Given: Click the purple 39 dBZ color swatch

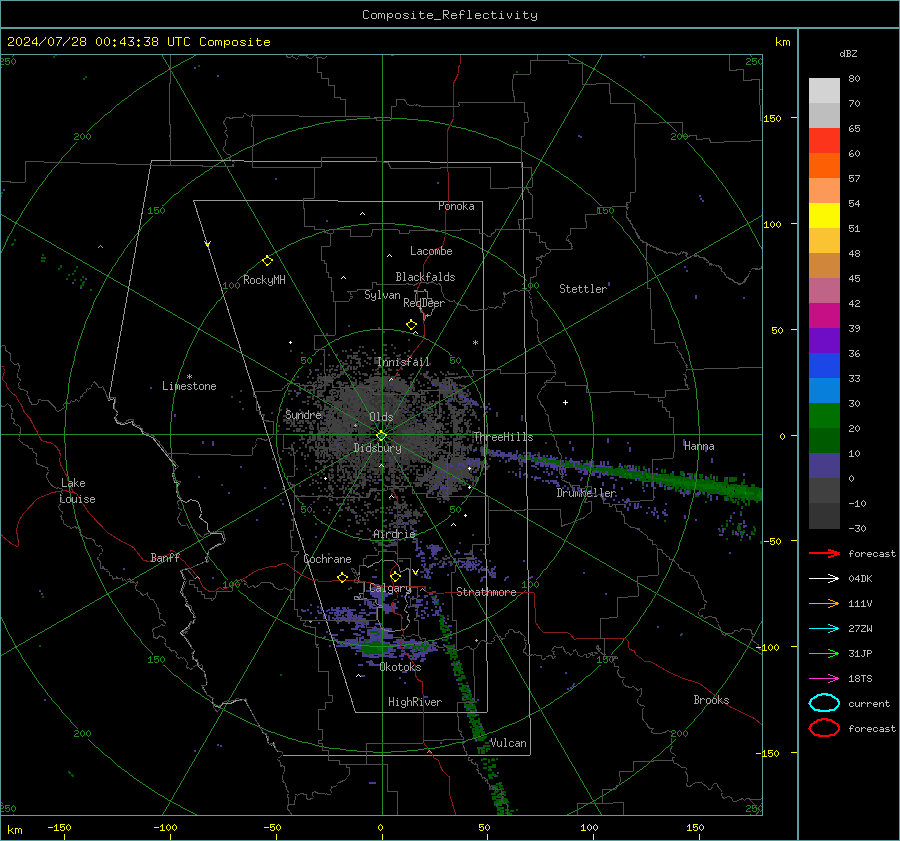Looking at the screenshot, I should [824, 340].
